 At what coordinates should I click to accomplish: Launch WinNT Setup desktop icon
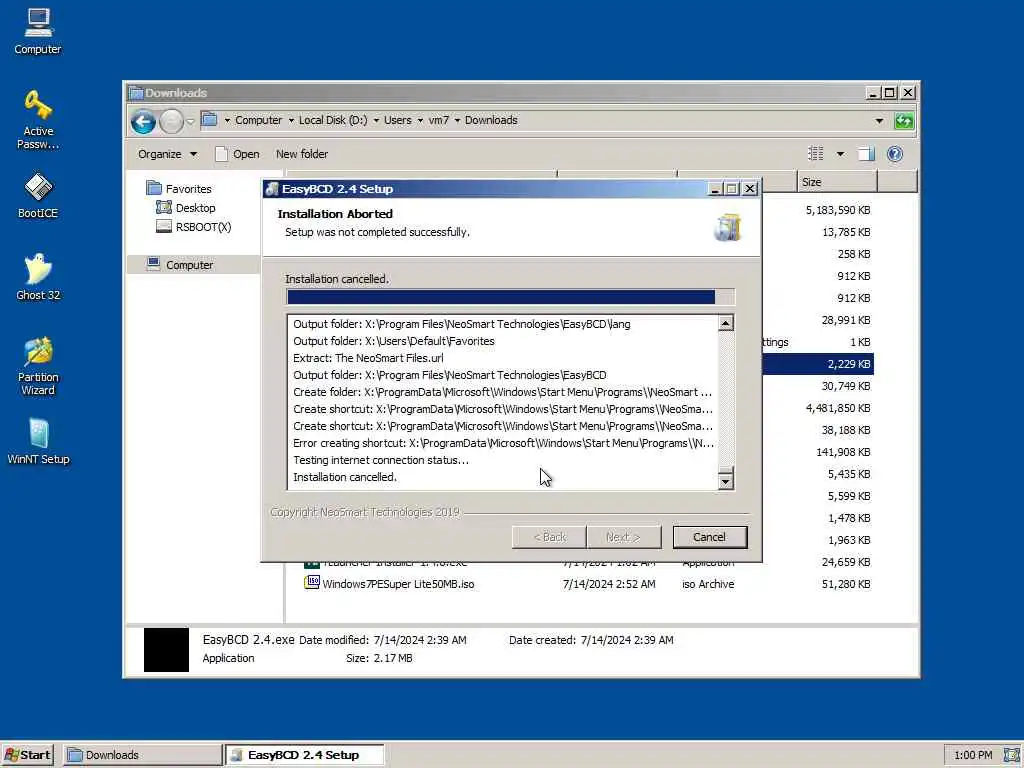pyautogui.click(x=38, y=441)
